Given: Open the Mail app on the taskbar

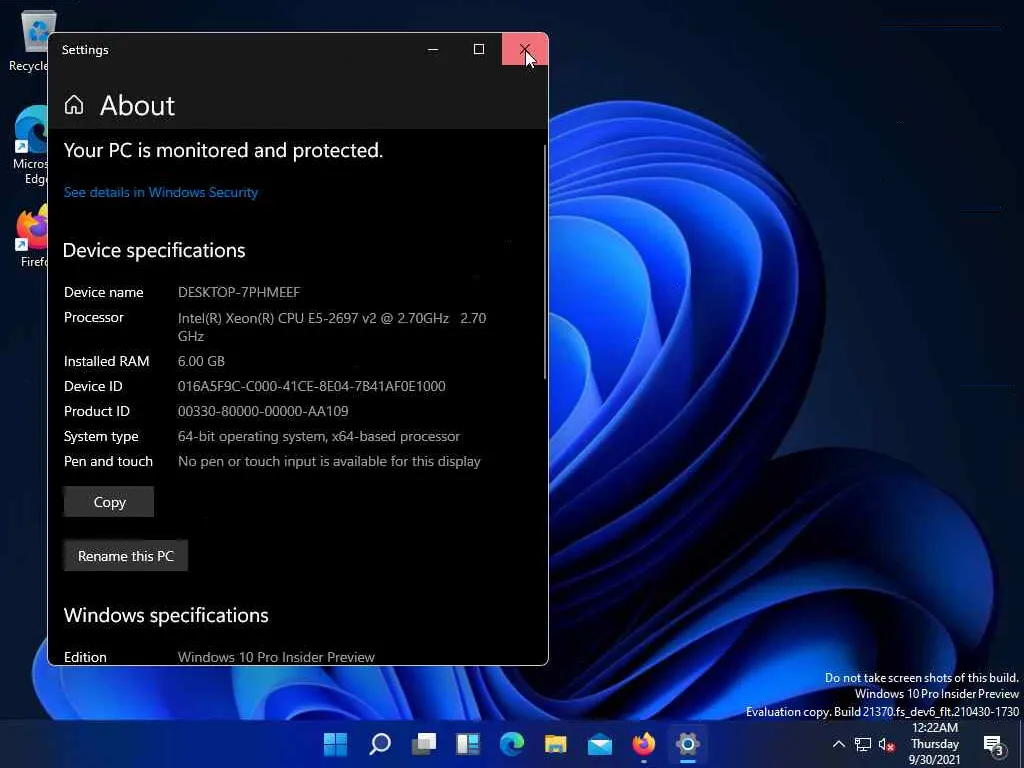Looking at the screenshot, I should pyautogui.click(x=600, y=743).
